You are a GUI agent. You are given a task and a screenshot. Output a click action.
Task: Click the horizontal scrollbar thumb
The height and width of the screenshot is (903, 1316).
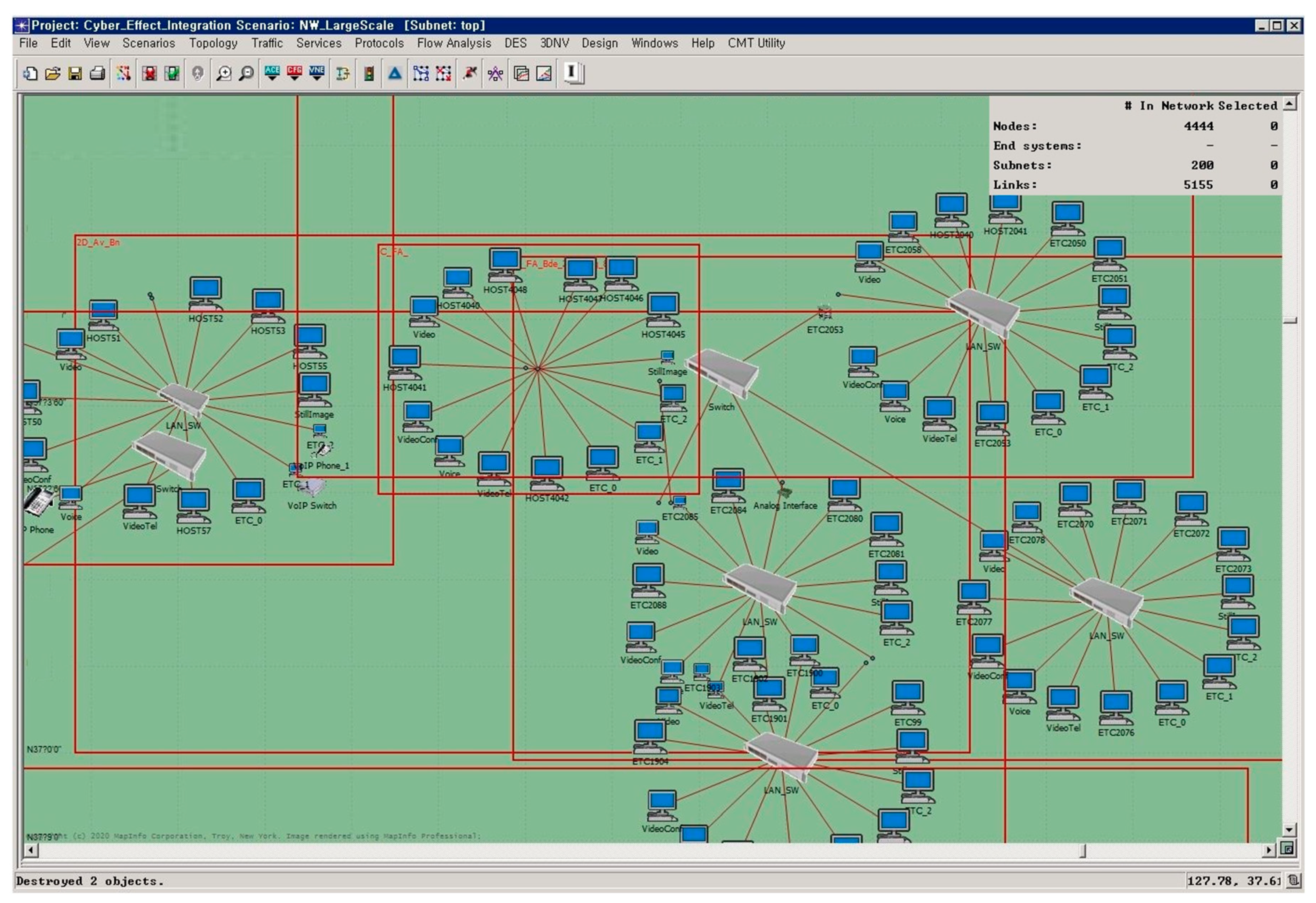(1083, 850)
